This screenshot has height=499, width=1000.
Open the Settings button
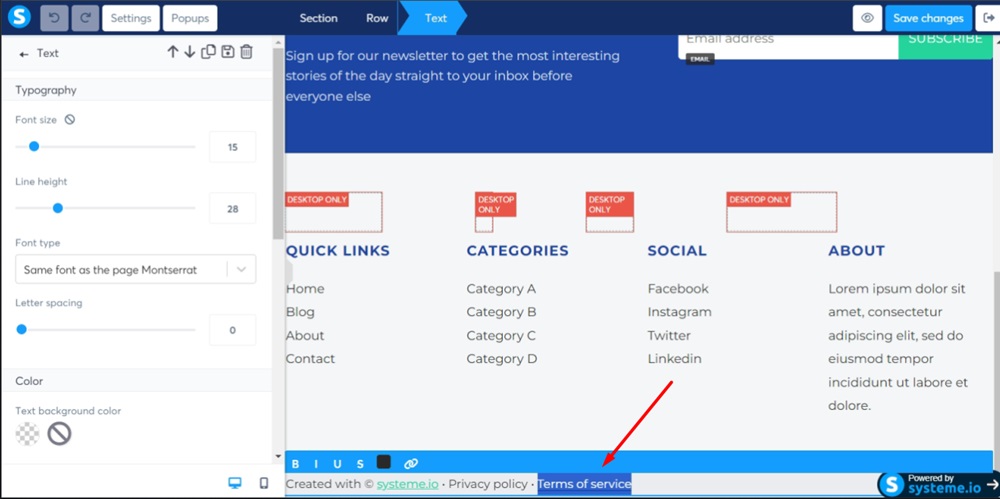coord(131,18)
